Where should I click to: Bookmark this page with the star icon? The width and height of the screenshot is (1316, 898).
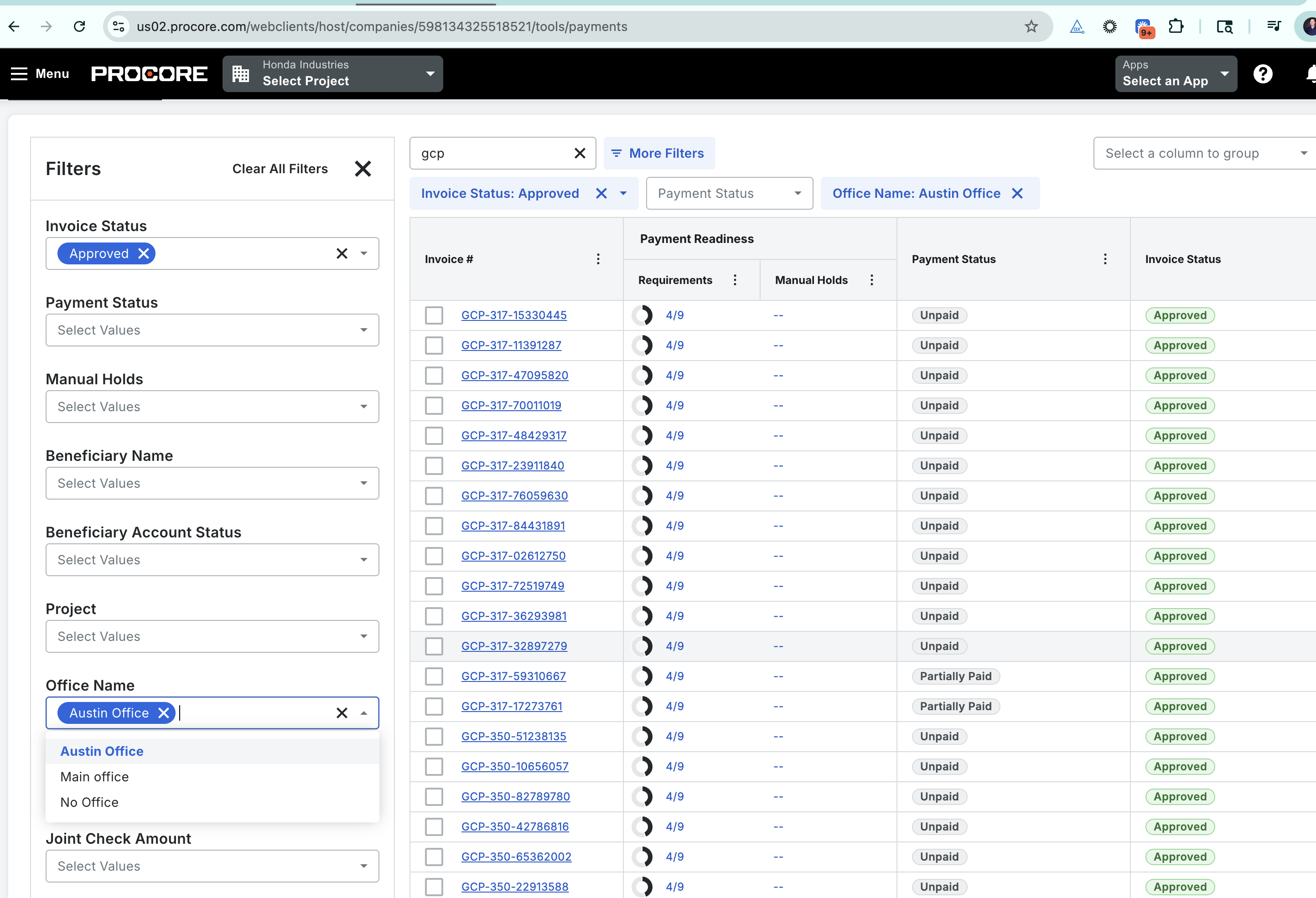1031,26
